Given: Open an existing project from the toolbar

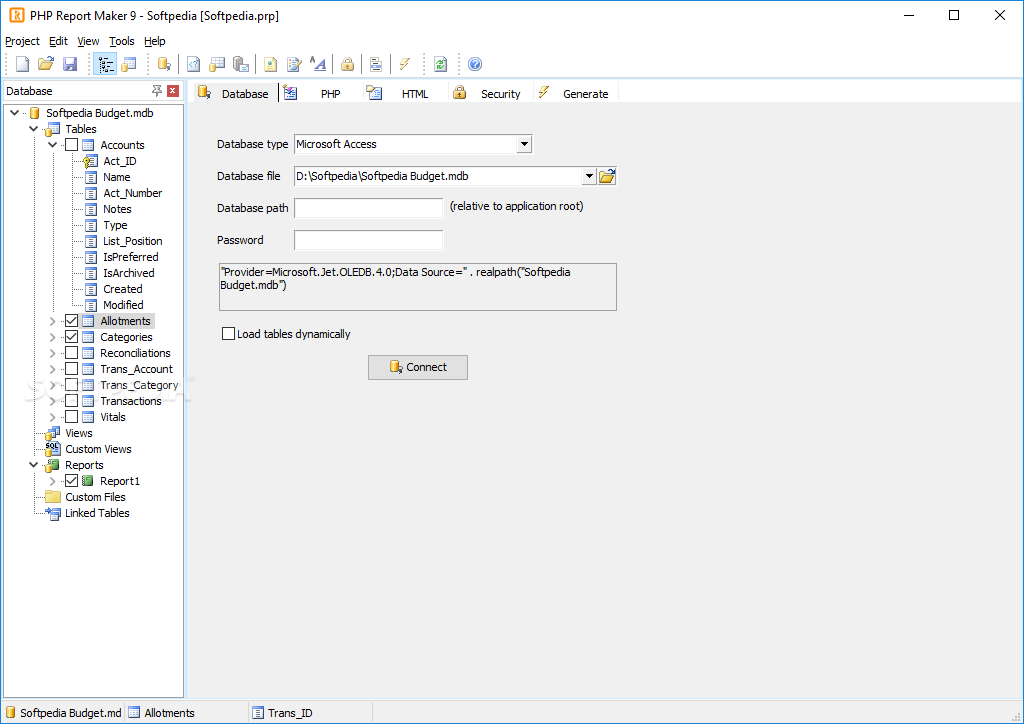Looking at the screenshot, I should [x=45, y=63].
